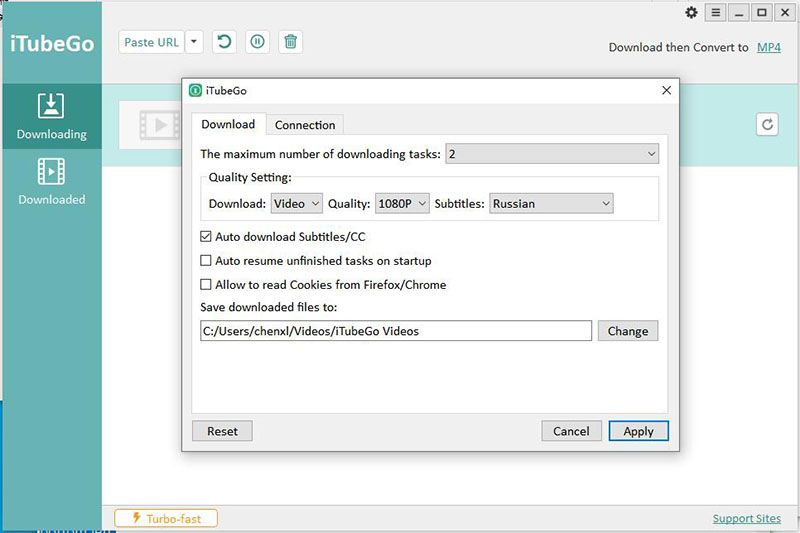Open the Download type Video dropdown
This screenshot has width=800, height=533.
[296, 204]
